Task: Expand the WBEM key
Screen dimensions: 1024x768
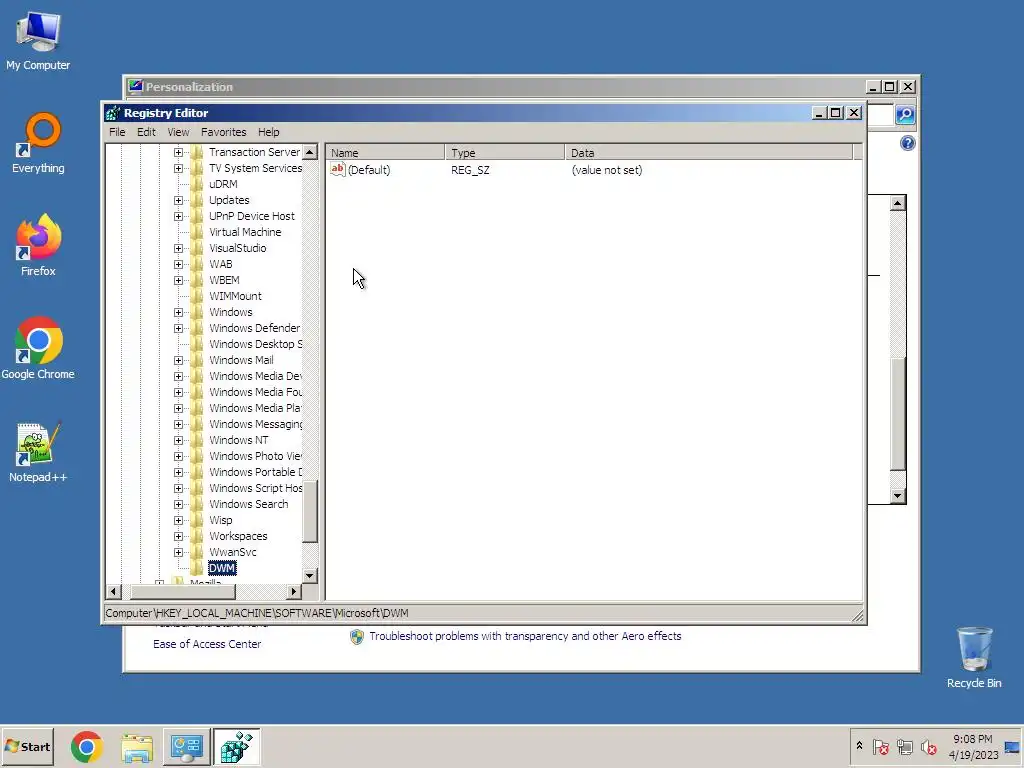Action: (x=178, y=280)
